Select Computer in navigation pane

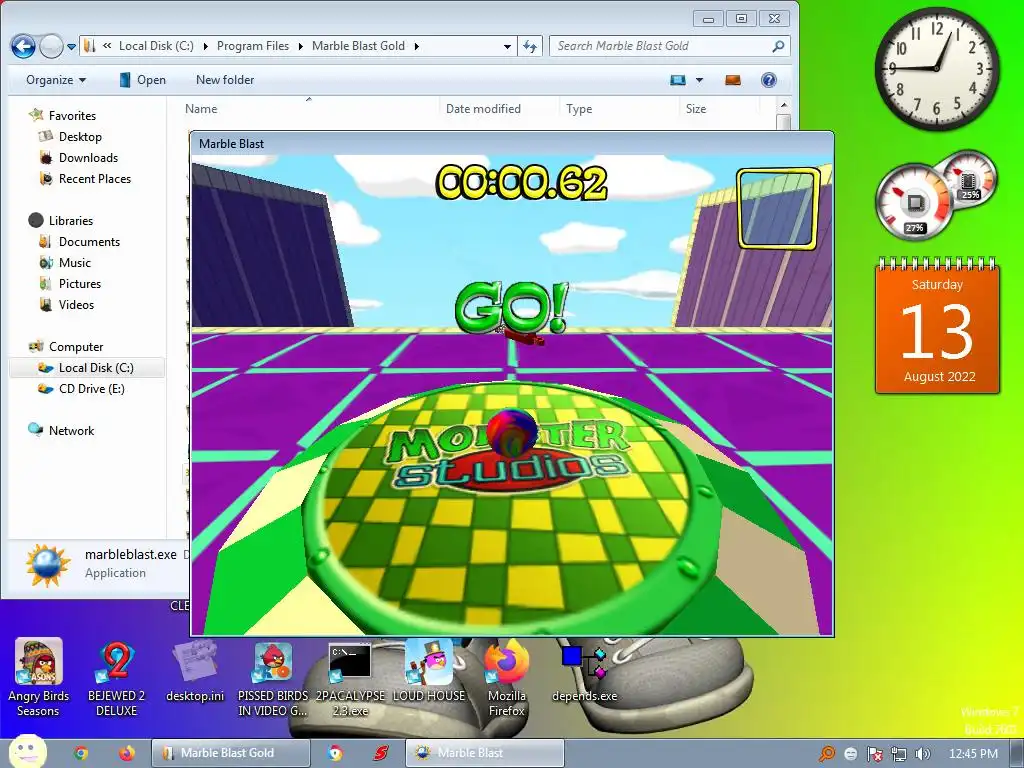tap(66, 346)
